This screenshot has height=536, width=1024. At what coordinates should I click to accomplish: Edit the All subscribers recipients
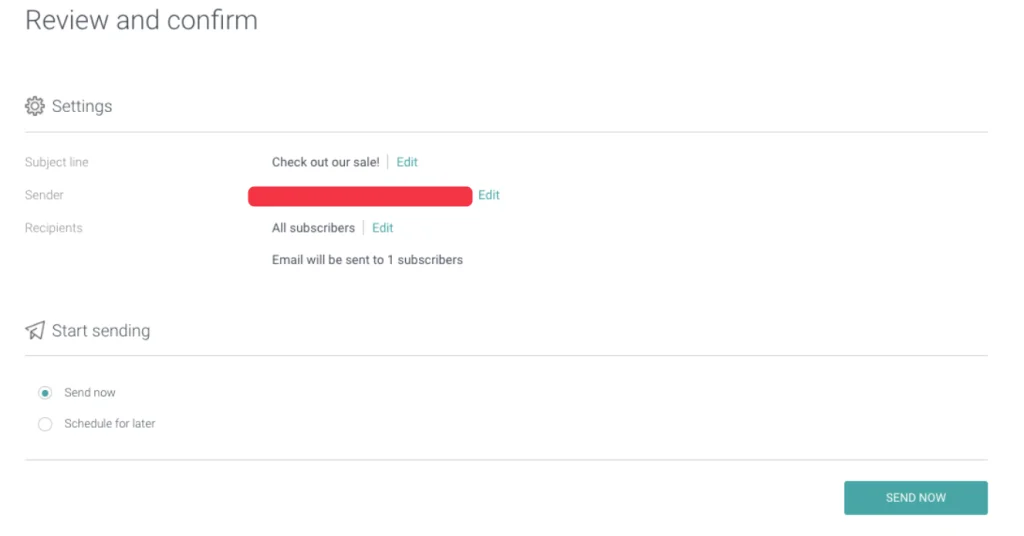pos(383,228)
